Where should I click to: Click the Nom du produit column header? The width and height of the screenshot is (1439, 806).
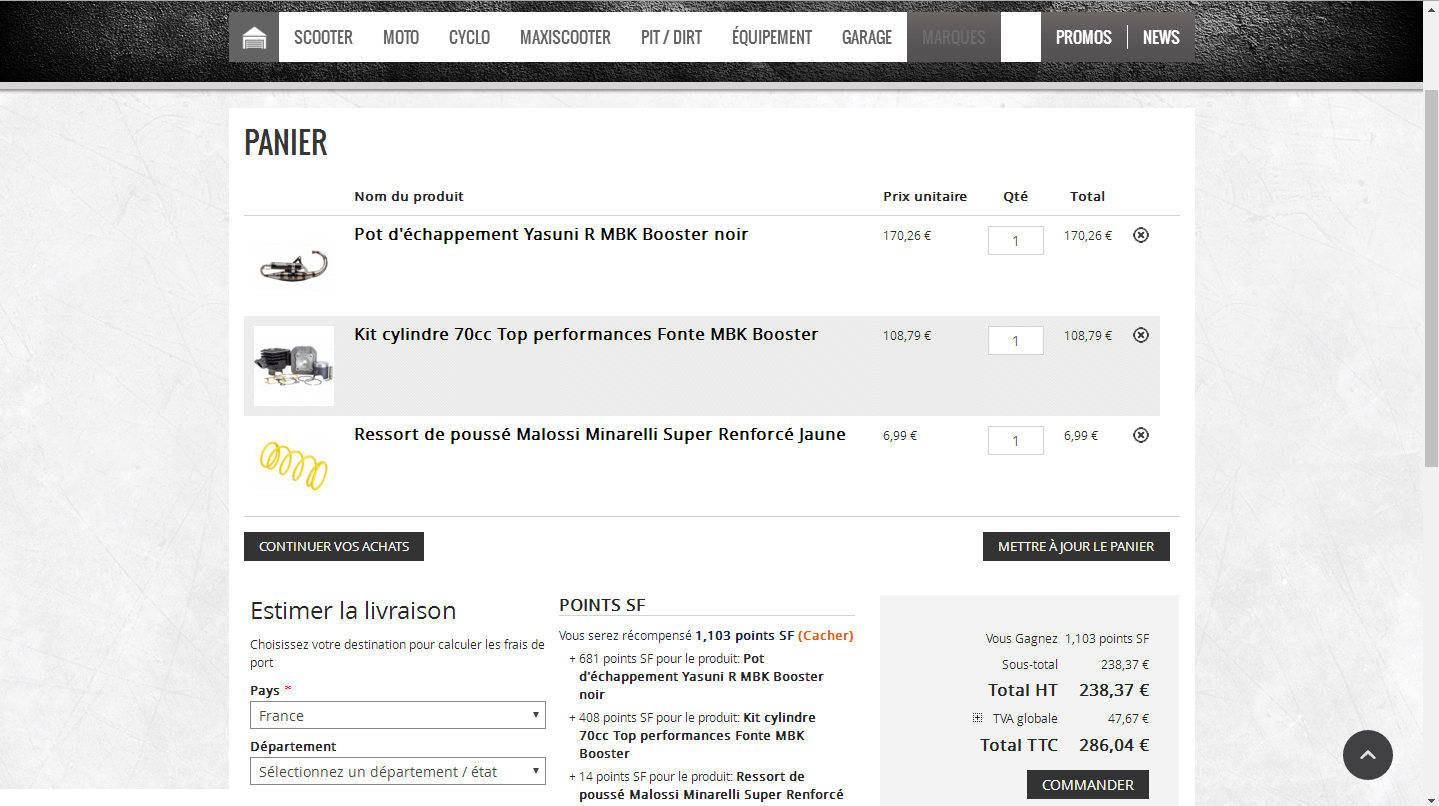(409, 196)
